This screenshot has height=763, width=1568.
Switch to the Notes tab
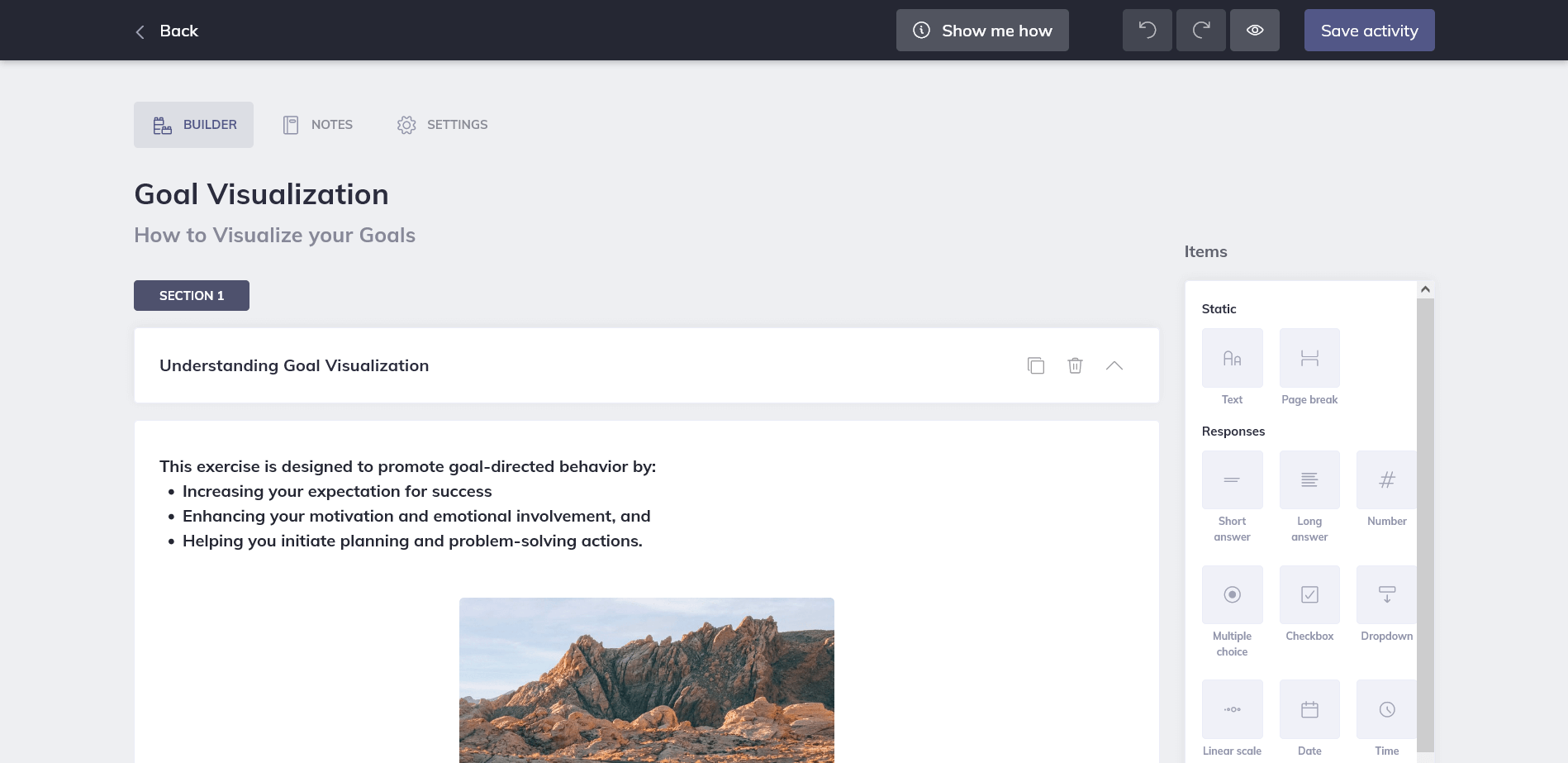[x=317, y=124]
